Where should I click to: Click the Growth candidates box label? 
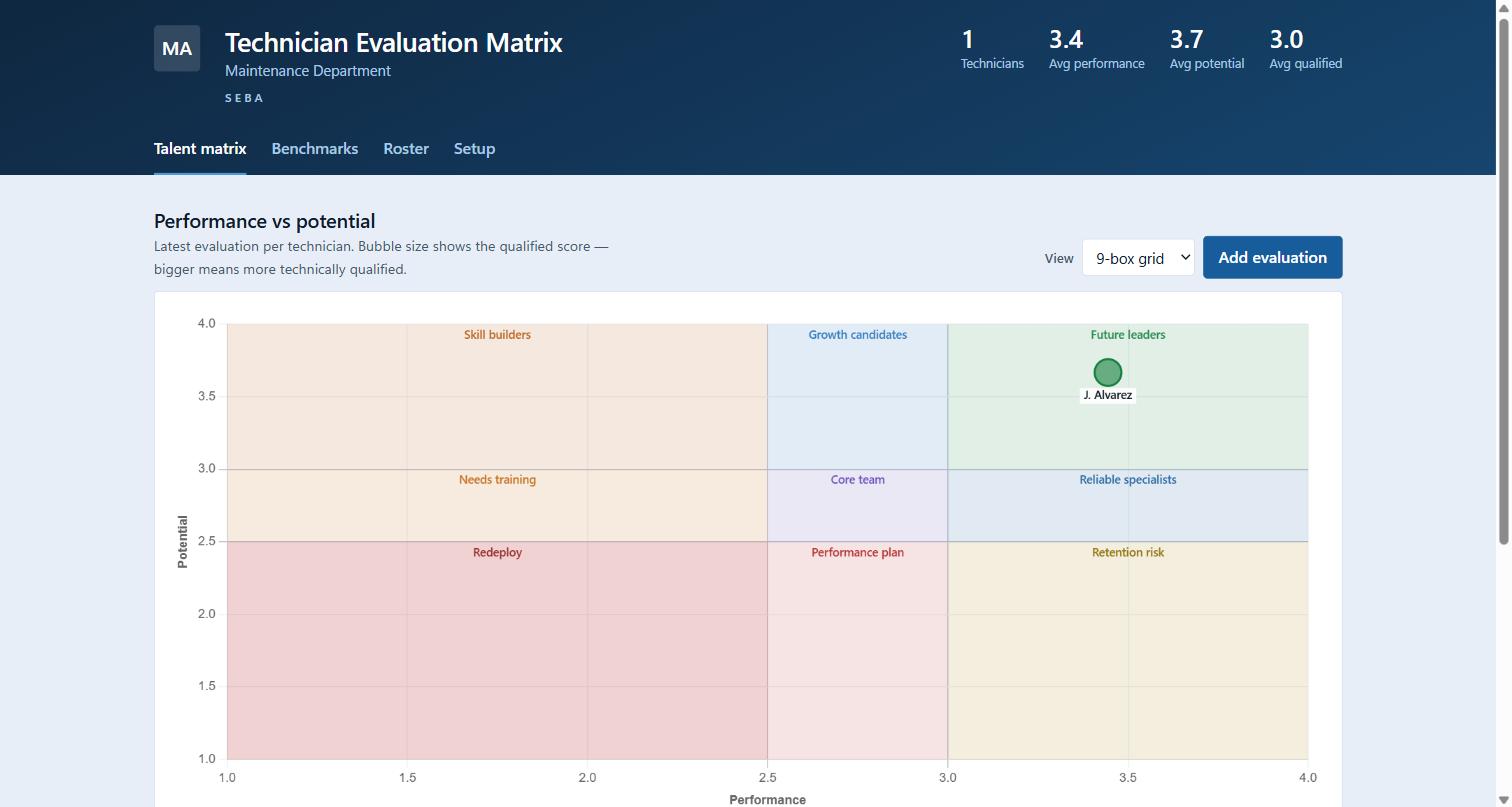pyautogui.click(x=858, y=335)
